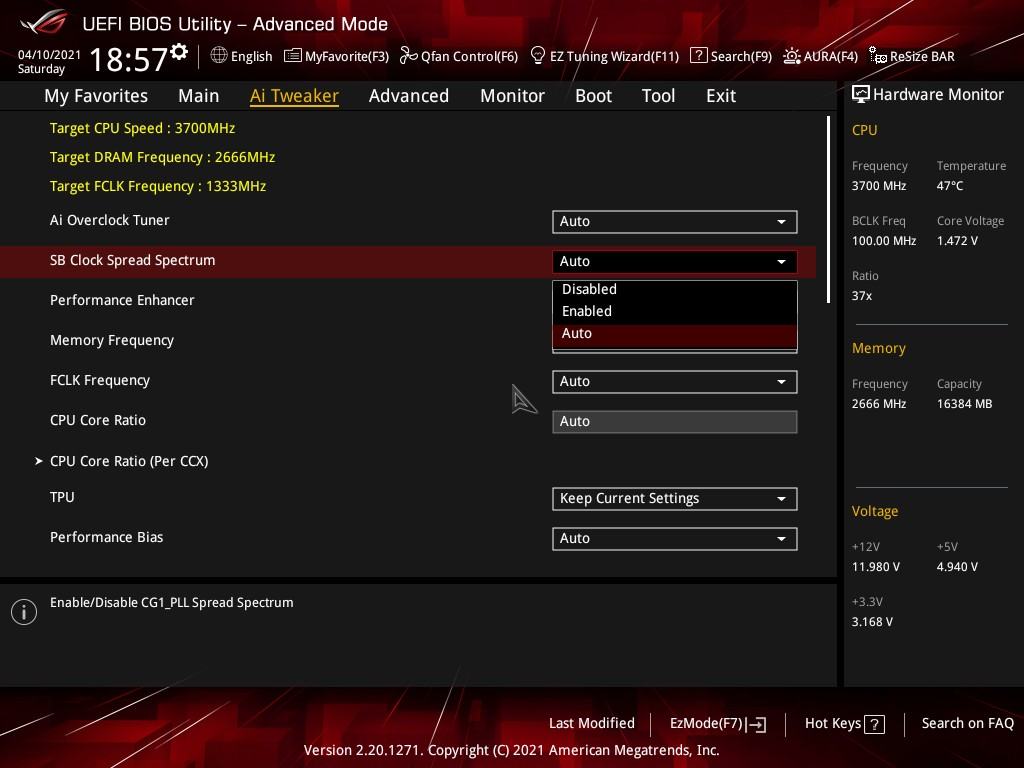Open the Performance Bias dropdown

click(675, 538)
